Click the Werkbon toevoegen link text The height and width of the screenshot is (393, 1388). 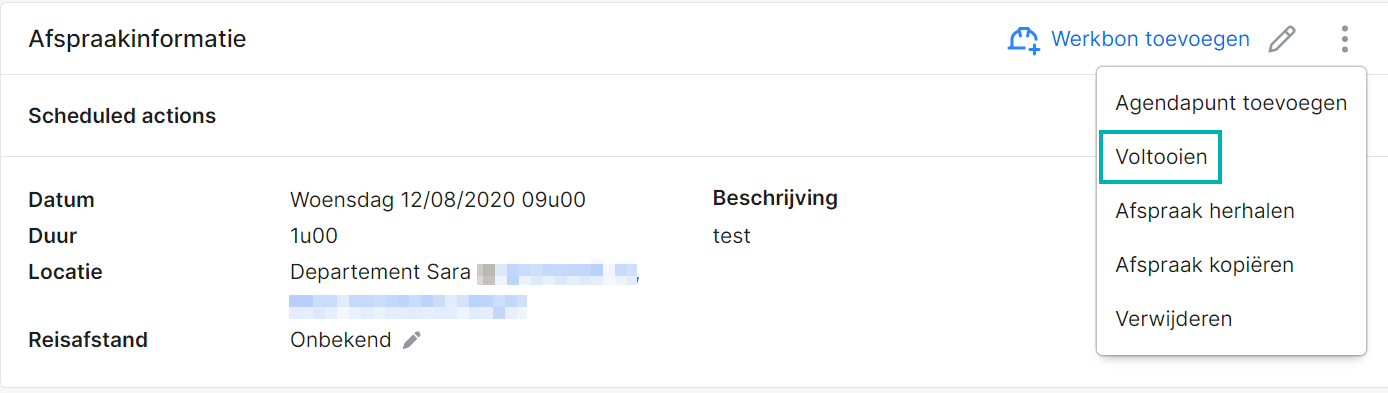[1150, 39]
